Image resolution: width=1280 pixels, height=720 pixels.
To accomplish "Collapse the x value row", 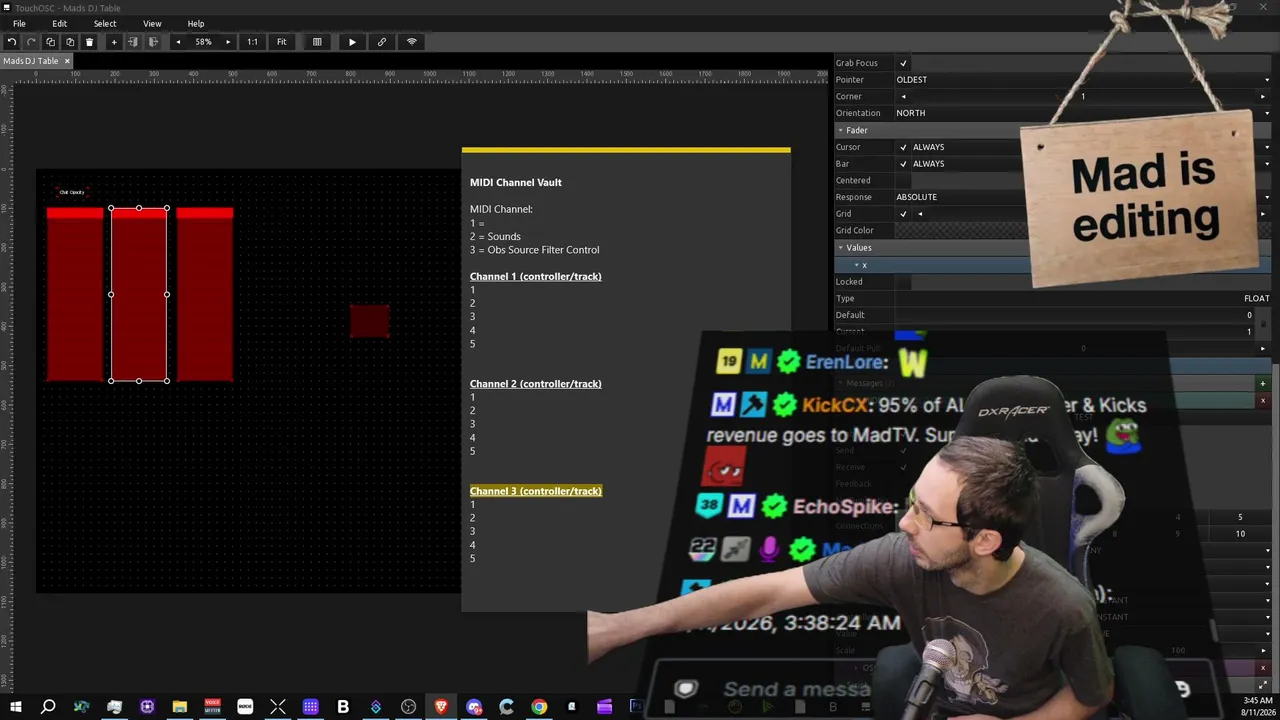I will click(x=856, y=265).
